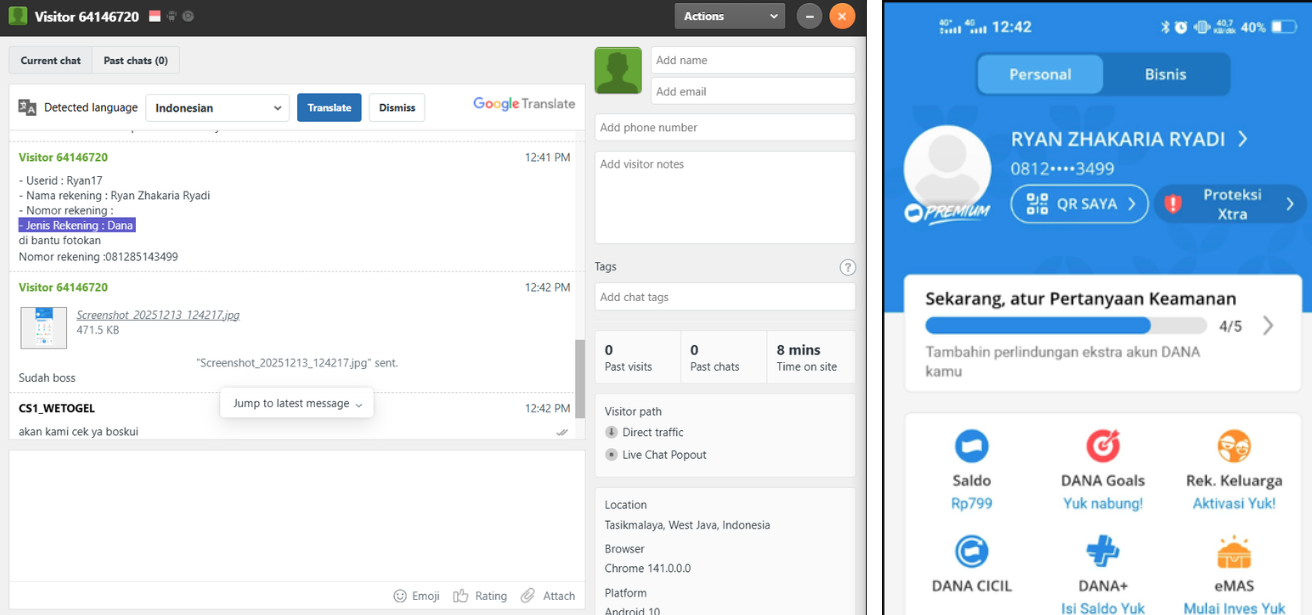Open DANA Goals icon
This screenshot has width=1312, height=615.
[x=1103, y=446]
